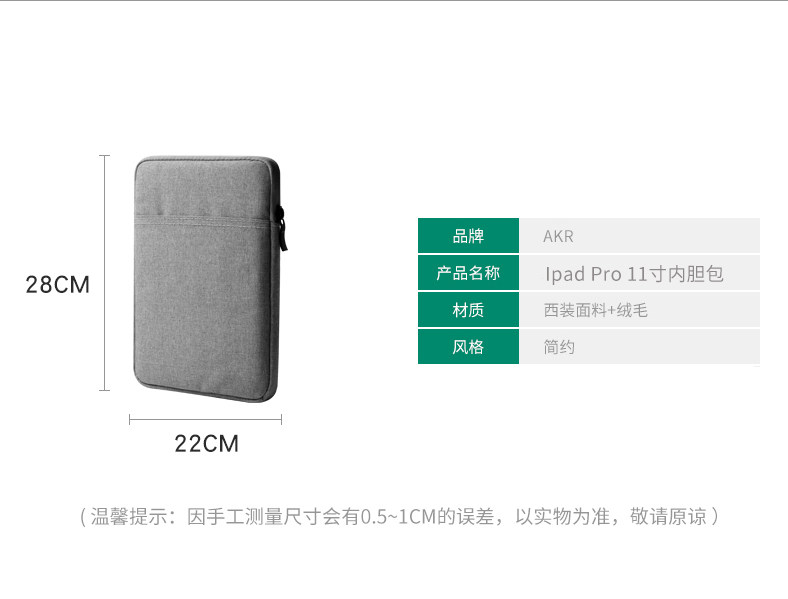Viewport: 788px width, 599px height.
Task: Click the horizontal width dimension line
Action: 206,420
